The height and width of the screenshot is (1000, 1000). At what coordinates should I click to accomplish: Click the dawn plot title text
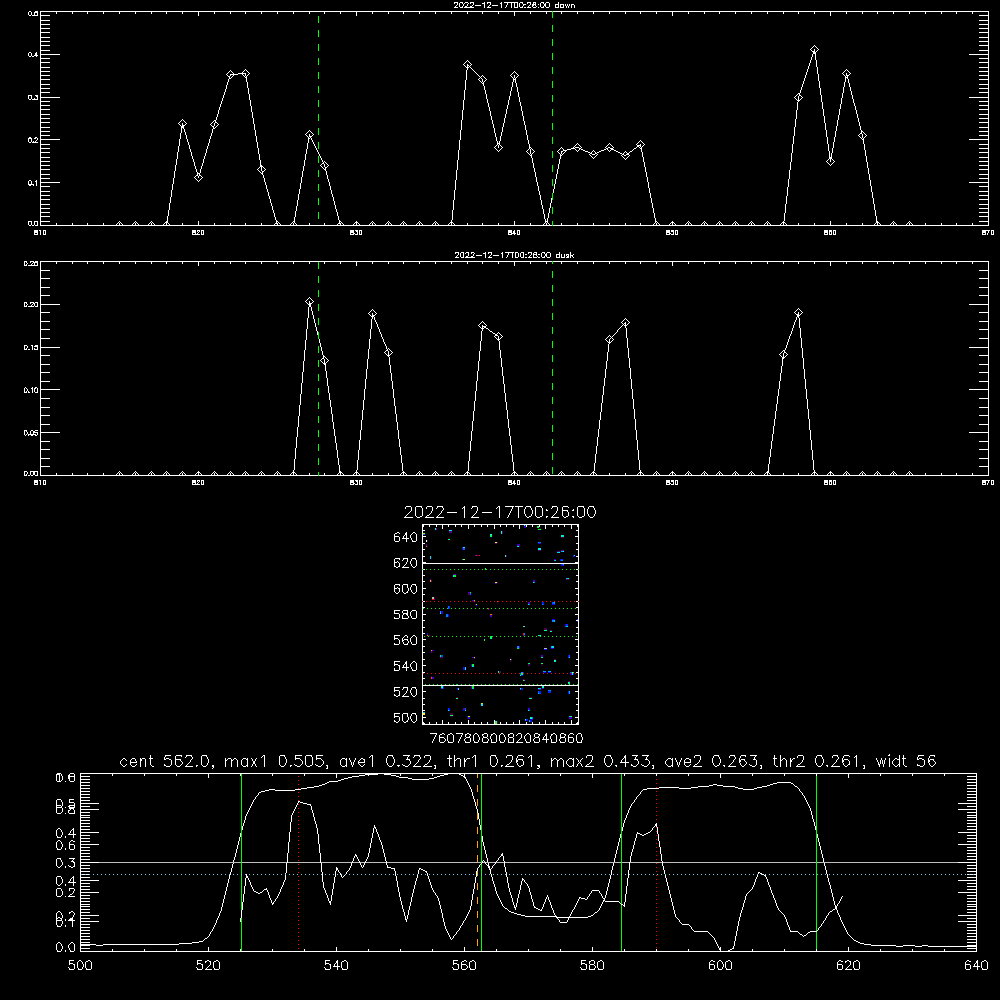pyautogui.click(x=514, y=5)
